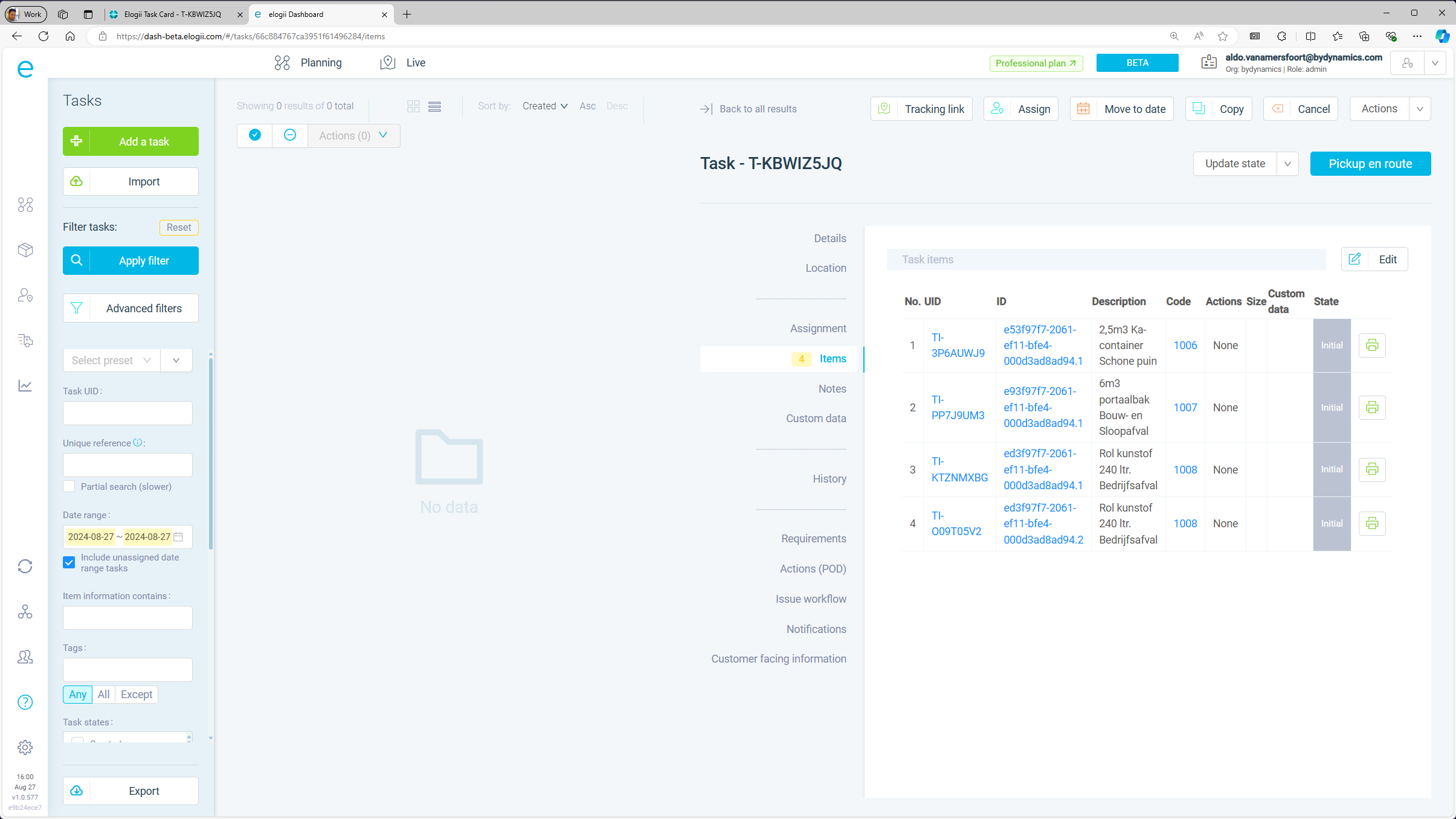Open item code link 1007
Screen dimensions: 1456x819
[1185, 408]
